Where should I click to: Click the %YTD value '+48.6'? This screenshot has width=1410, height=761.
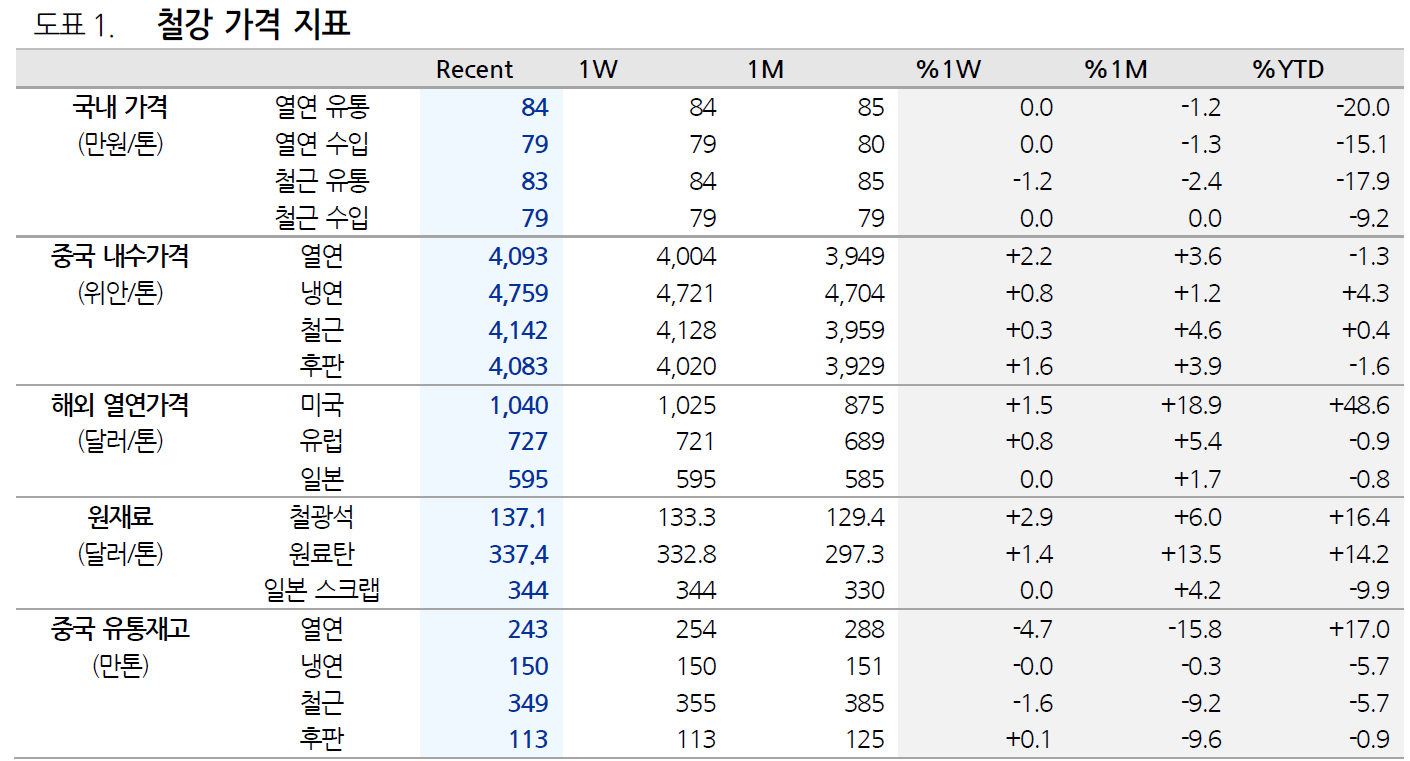click(x=1359, y=405)
